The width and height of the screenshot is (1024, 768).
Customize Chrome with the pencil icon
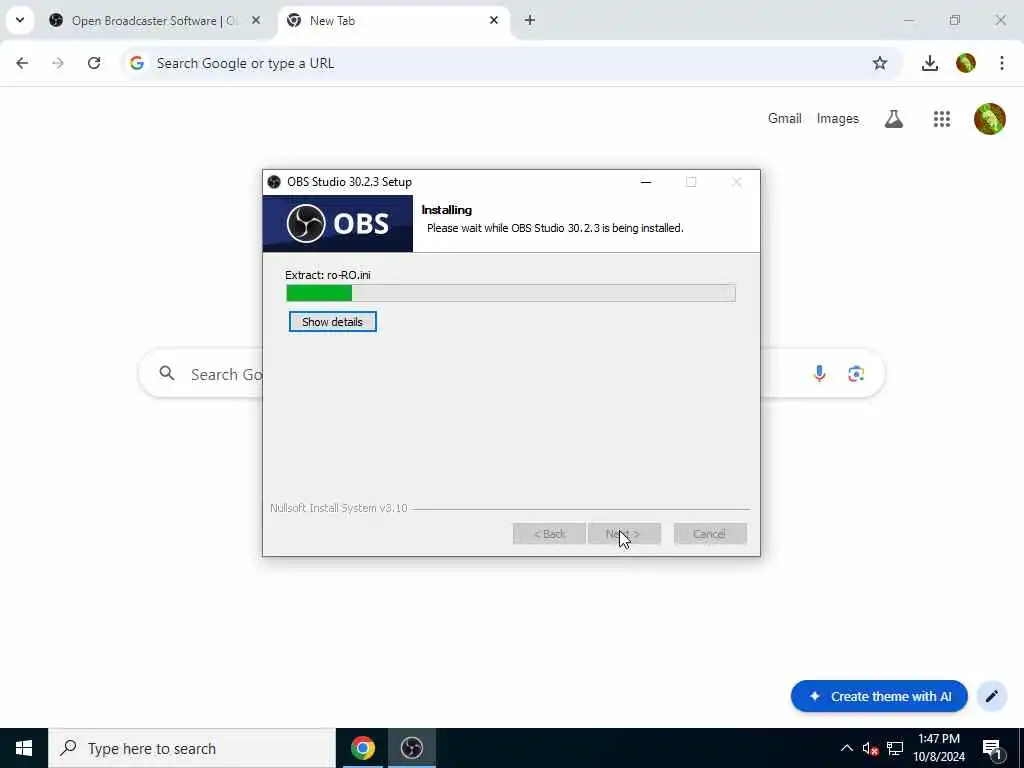coord(991,696)
